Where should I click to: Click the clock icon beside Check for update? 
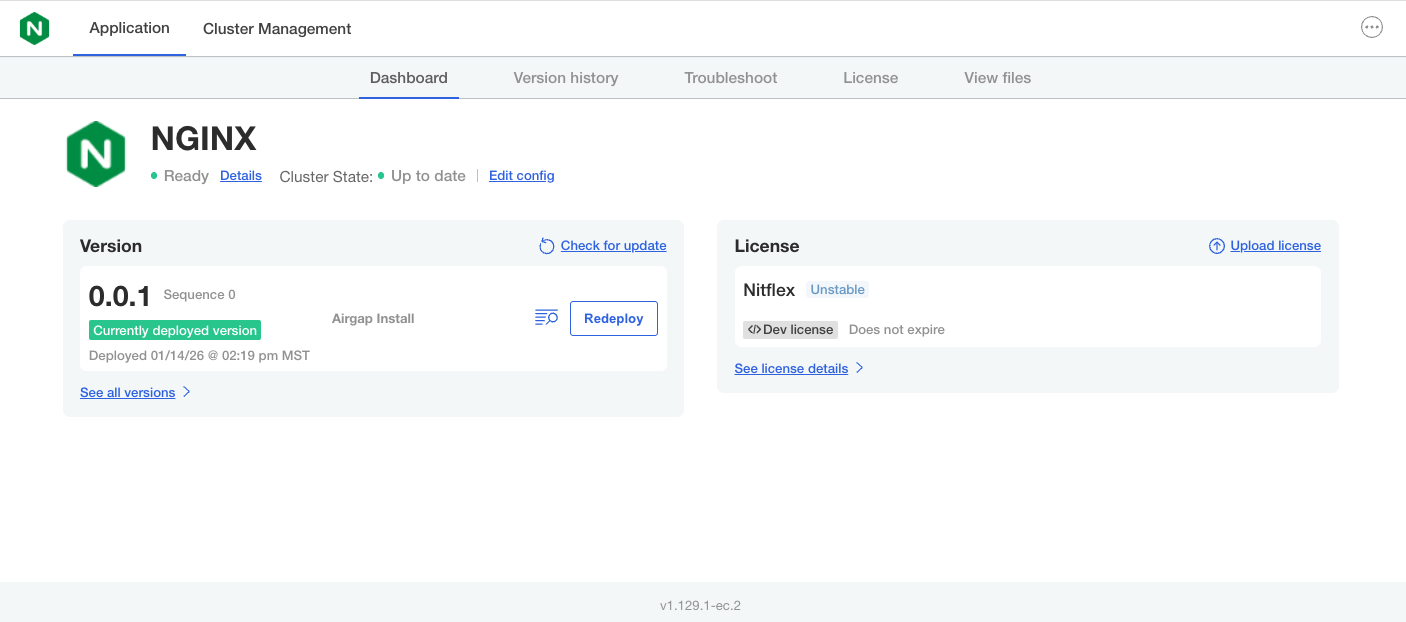[x=546, y=245]
